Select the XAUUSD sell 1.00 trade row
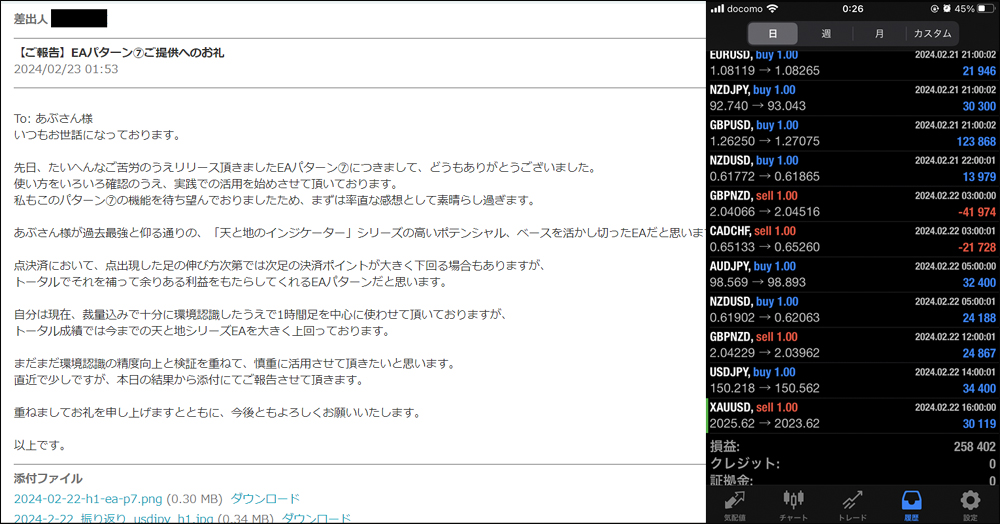The height and width of the screenshot is (524, 1000). 853,415
